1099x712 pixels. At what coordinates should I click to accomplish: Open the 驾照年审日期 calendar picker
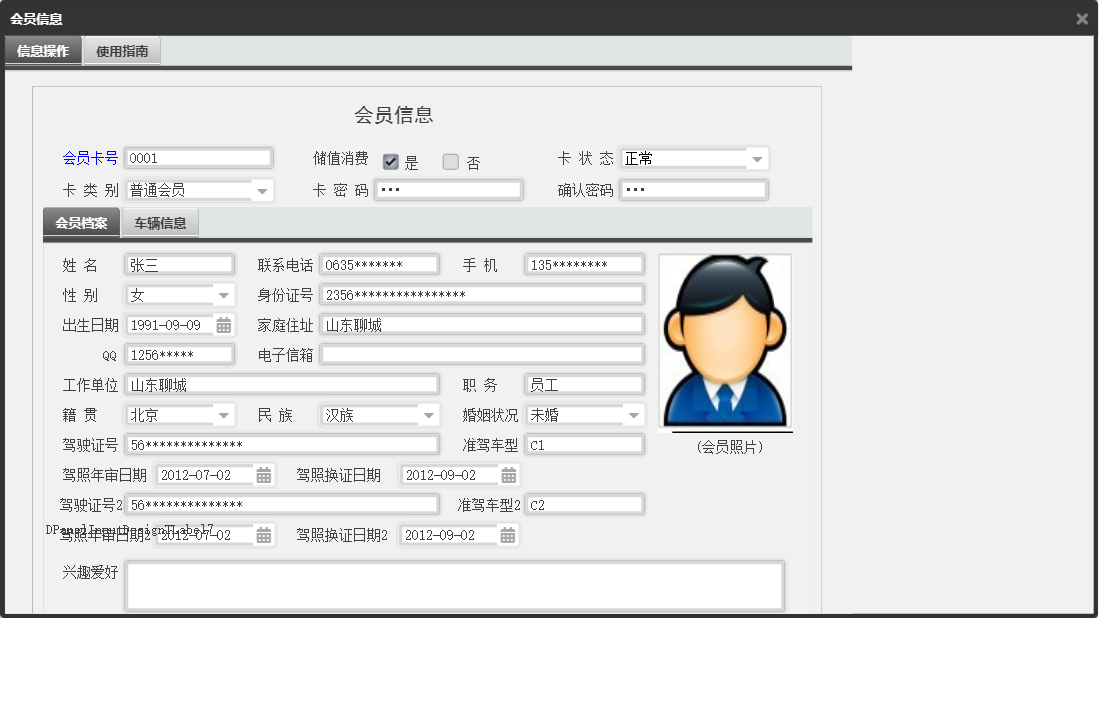[262, 475]
